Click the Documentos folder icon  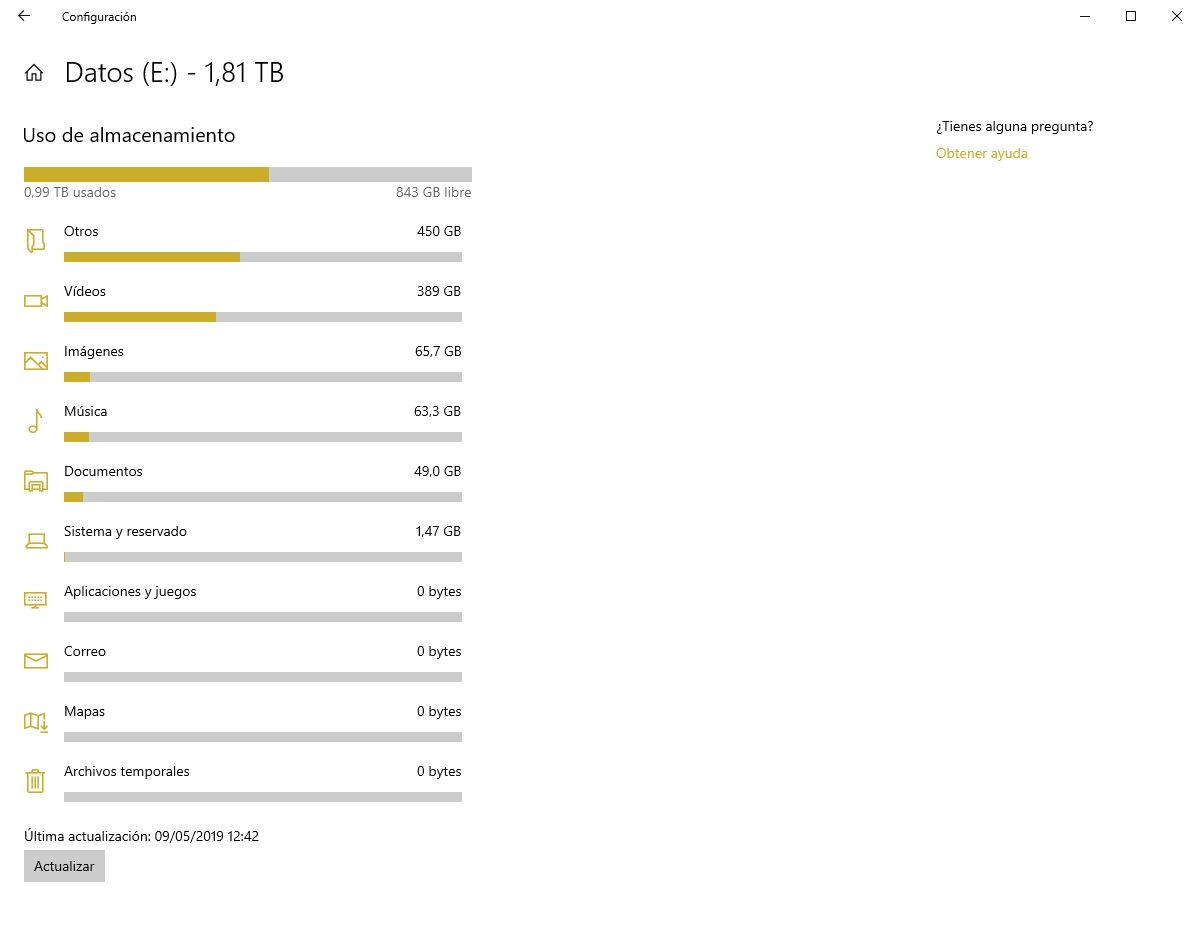click(x=36, y=481)
